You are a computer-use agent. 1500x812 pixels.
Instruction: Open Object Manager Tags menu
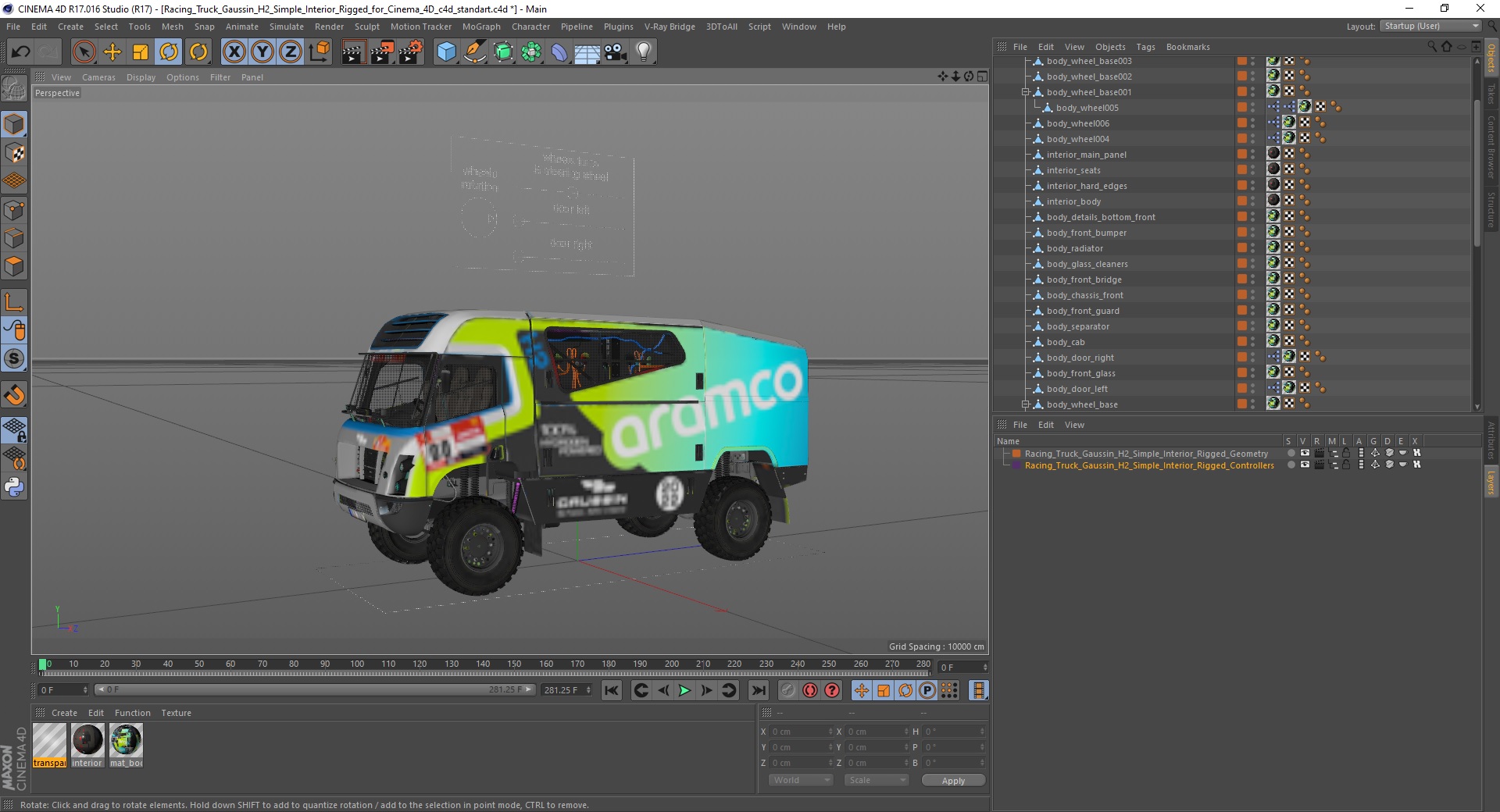pos(1145,47)
